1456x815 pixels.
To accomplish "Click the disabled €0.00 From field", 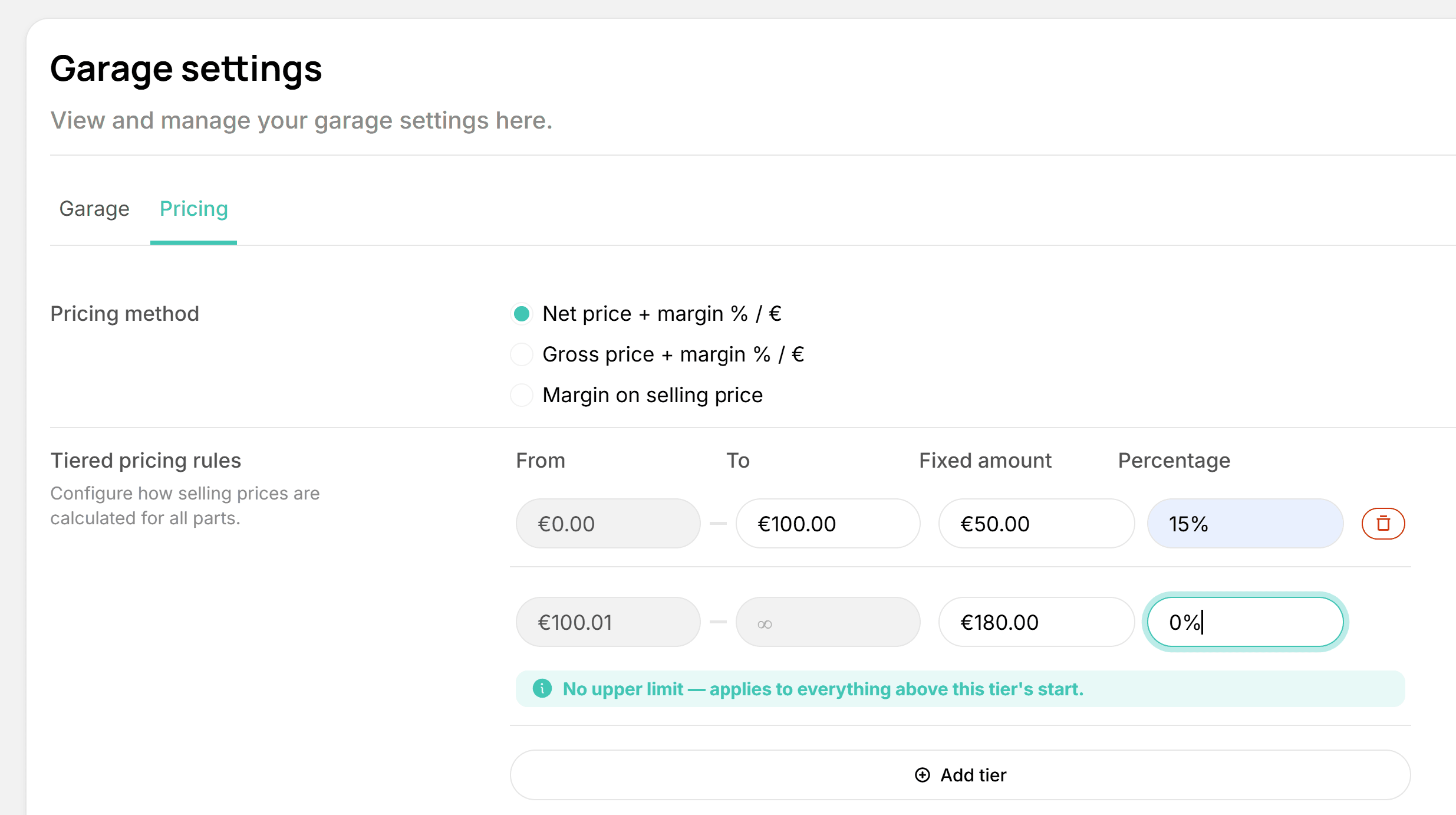I will click(608, 524).
